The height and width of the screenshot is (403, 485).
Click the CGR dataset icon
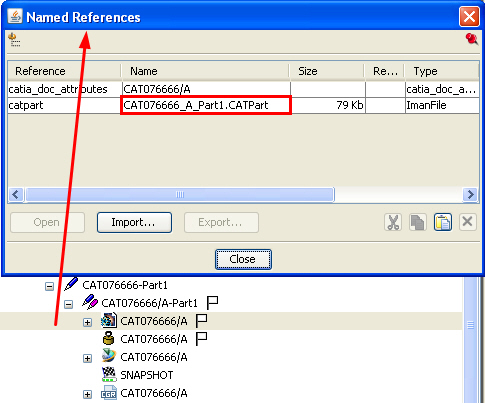pyautogui.click(x=109, y=393)
